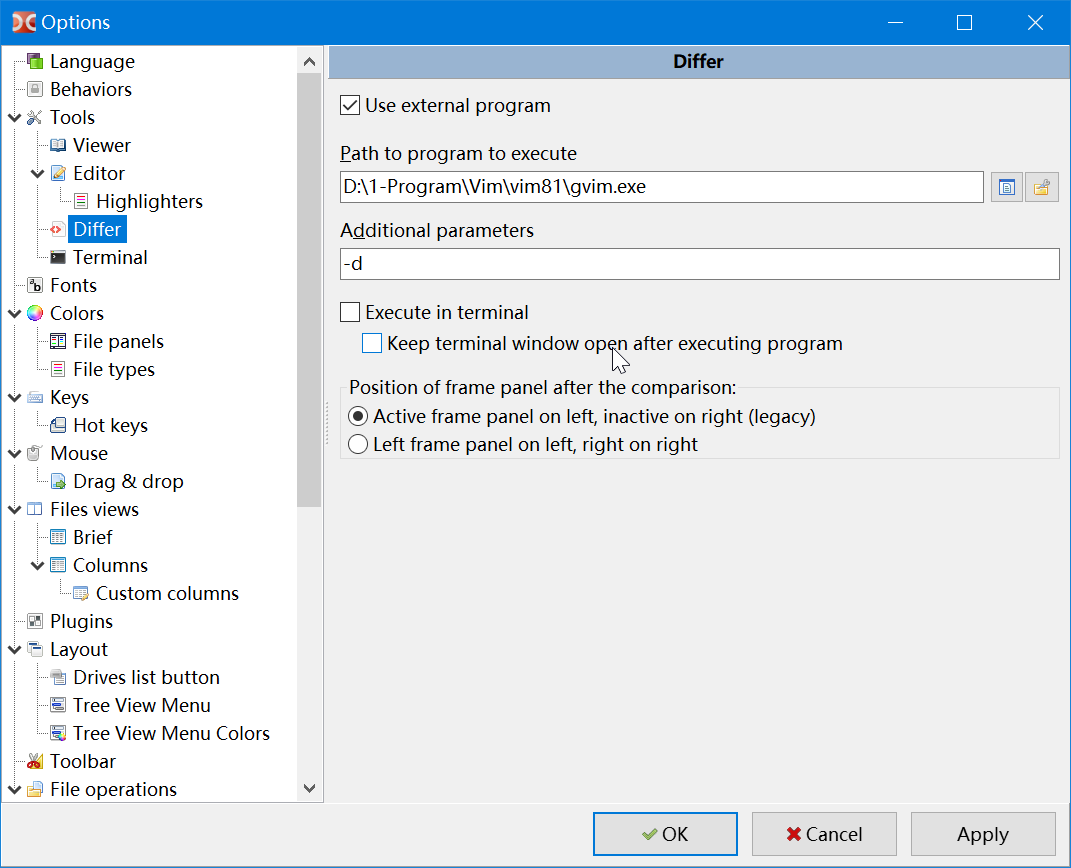Uncheck the Use external program checkbox
1071x868 pixels.
pyautogui.click(x=350, y=105)
